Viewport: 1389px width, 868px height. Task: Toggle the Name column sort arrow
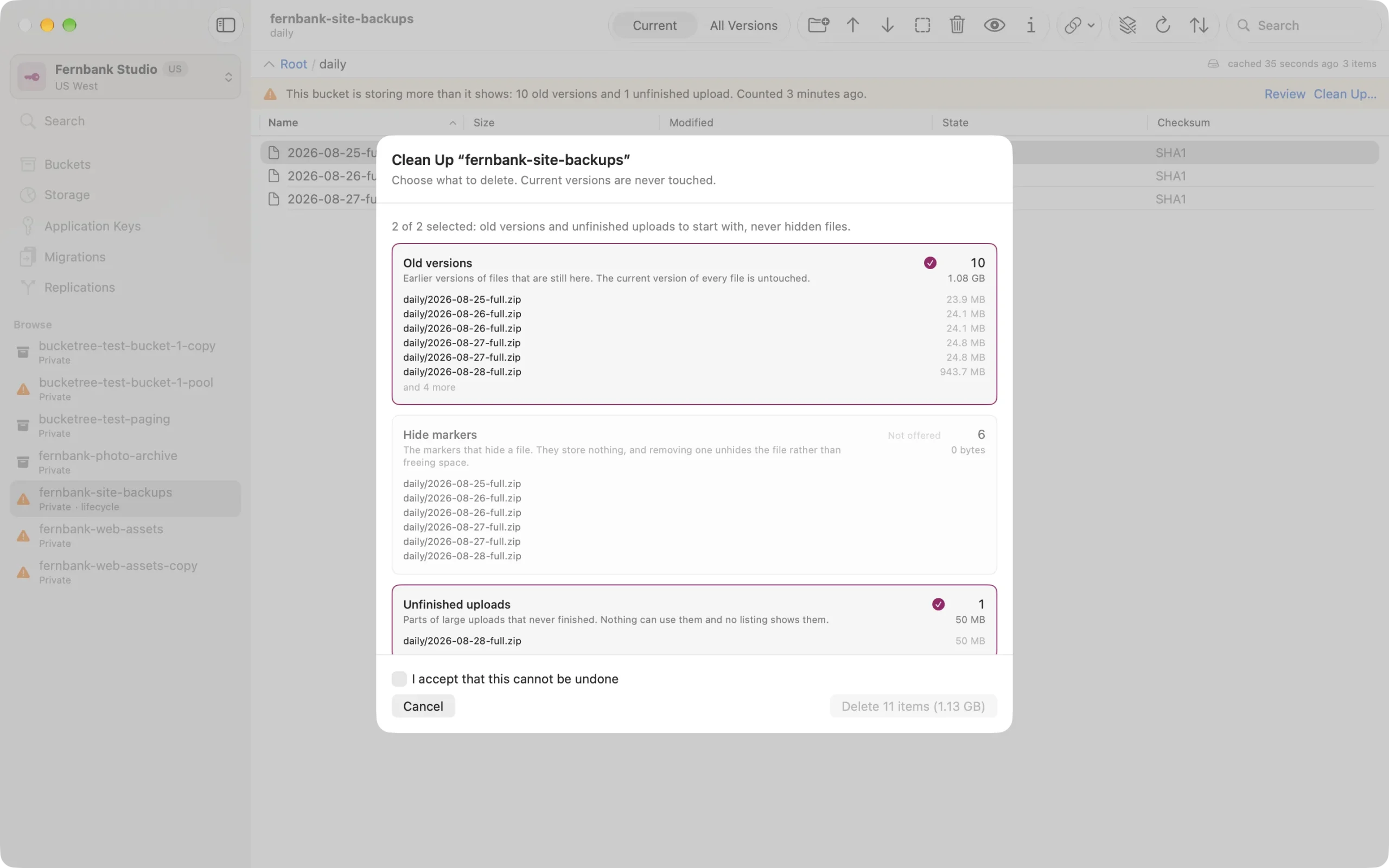pos(453,123)
